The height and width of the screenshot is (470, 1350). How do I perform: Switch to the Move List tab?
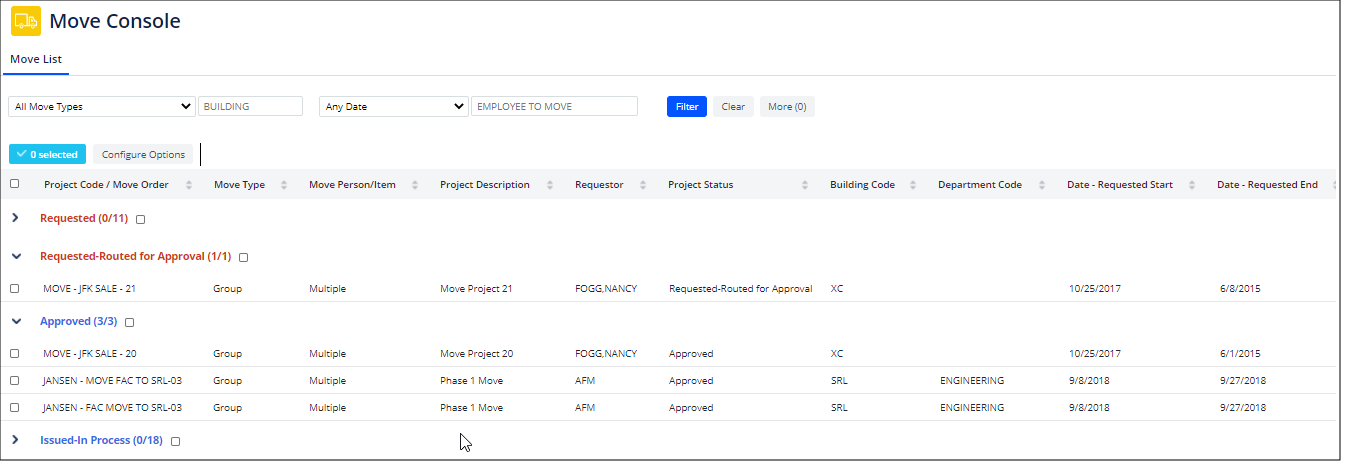pyautogui.click(x=36, y=60)
